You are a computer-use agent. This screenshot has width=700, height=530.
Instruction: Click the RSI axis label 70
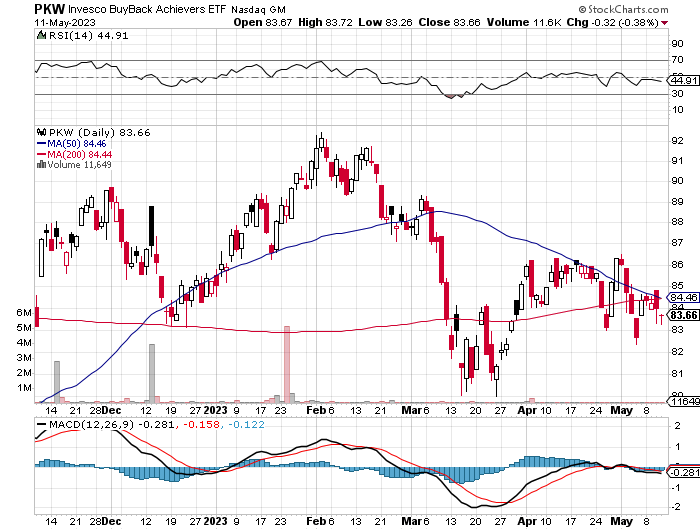click(677, 59)
